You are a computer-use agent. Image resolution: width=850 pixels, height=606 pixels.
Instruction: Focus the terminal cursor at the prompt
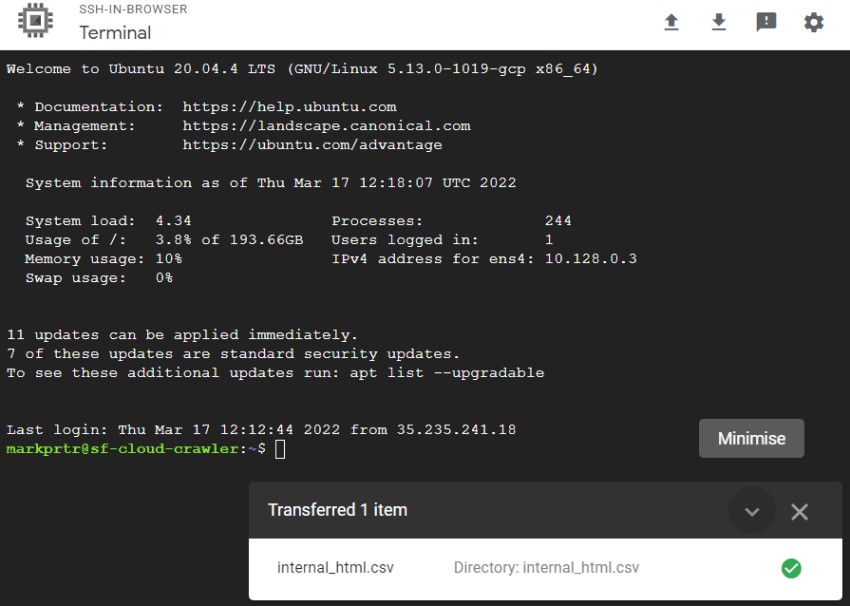coord(280,449)
